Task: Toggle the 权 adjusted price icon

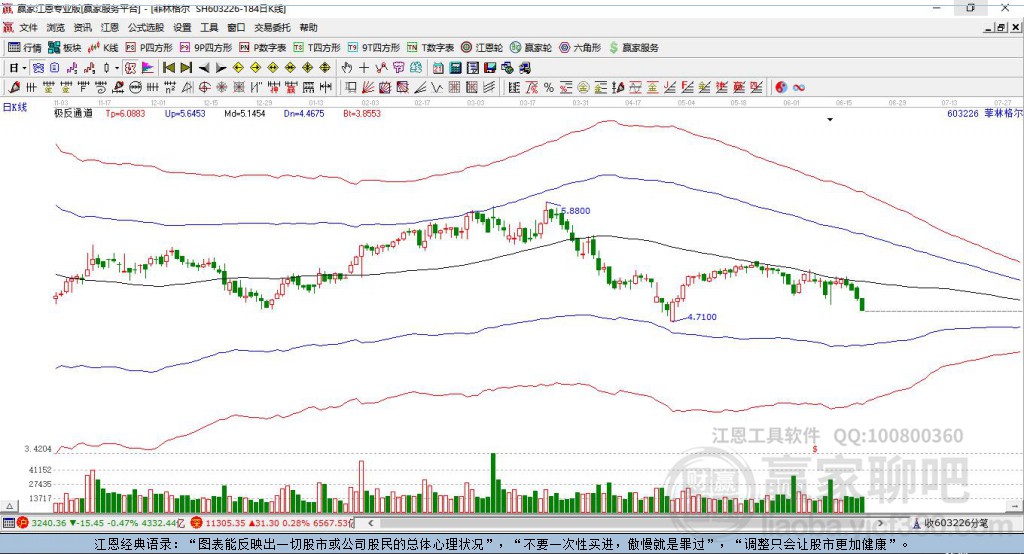Action: coord(130,68)
